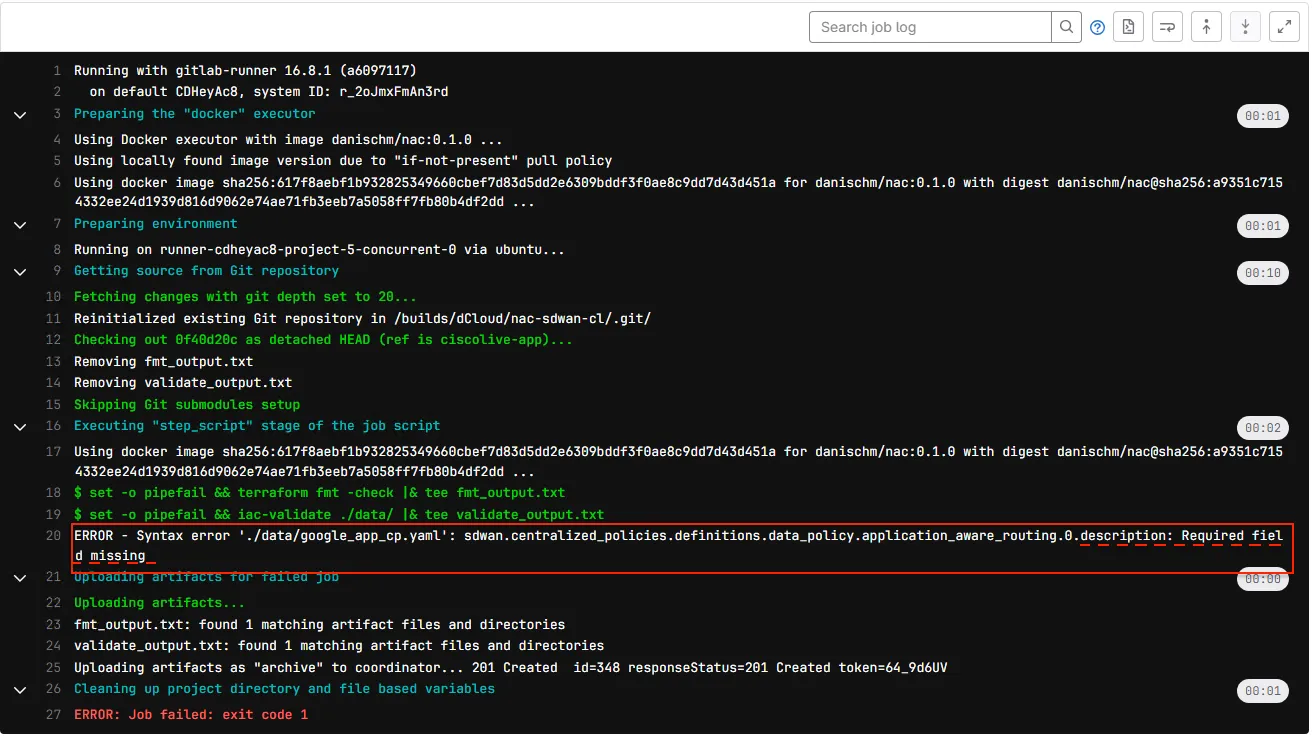This screenshot has width=1313, height=738.
Task: Collapse the "Getting source from Git repository" section
Action: point(19,271)
